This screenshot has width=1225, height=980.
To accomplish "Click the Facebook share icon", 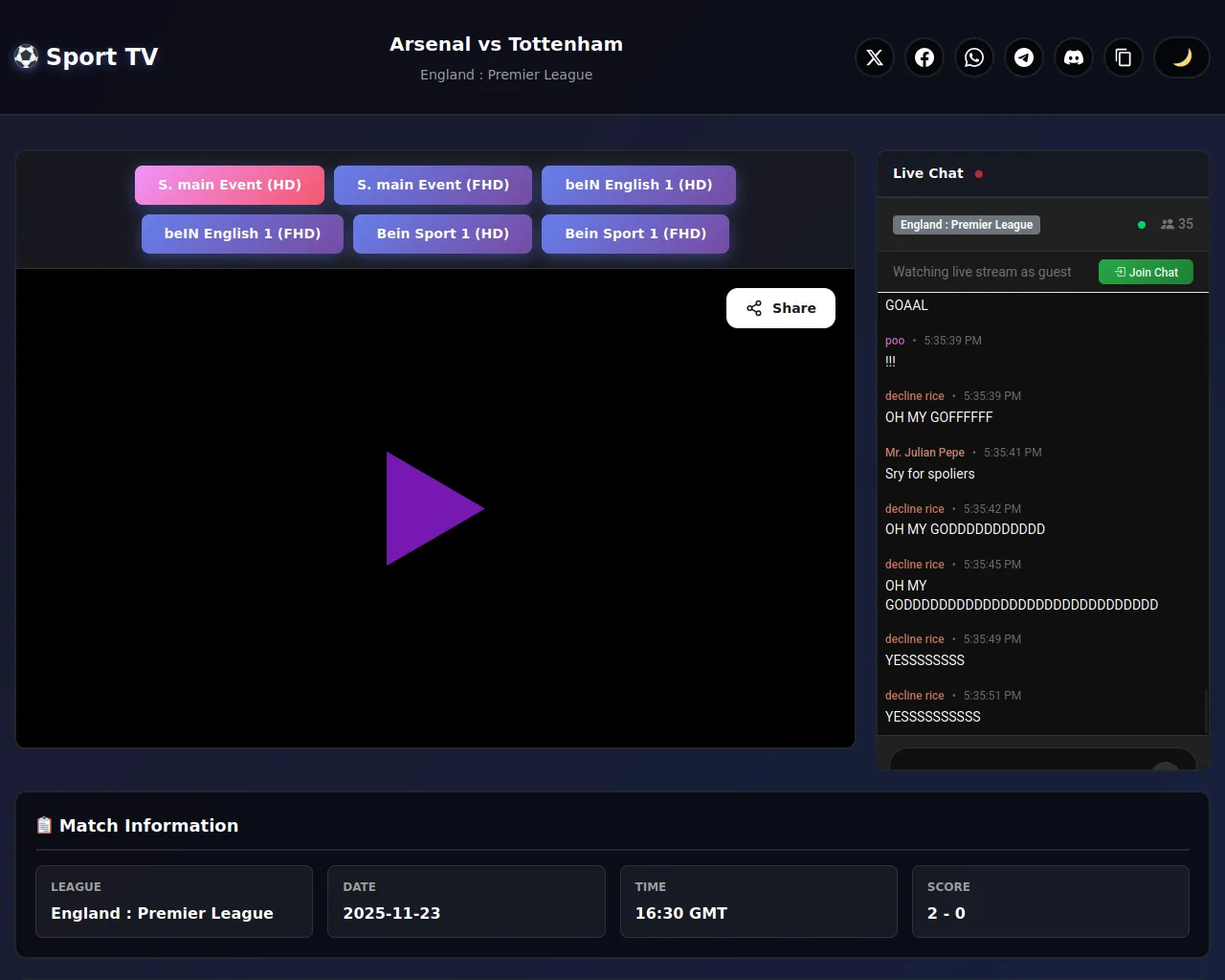I will (x=924, y=57).
